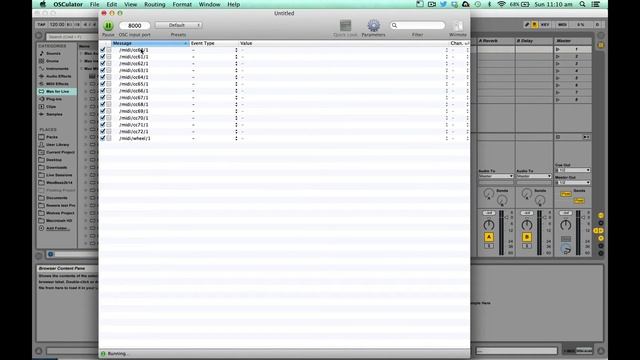
Task: Open Value dropdown for /midi/cc61/1
Action: tap(447, 57)
